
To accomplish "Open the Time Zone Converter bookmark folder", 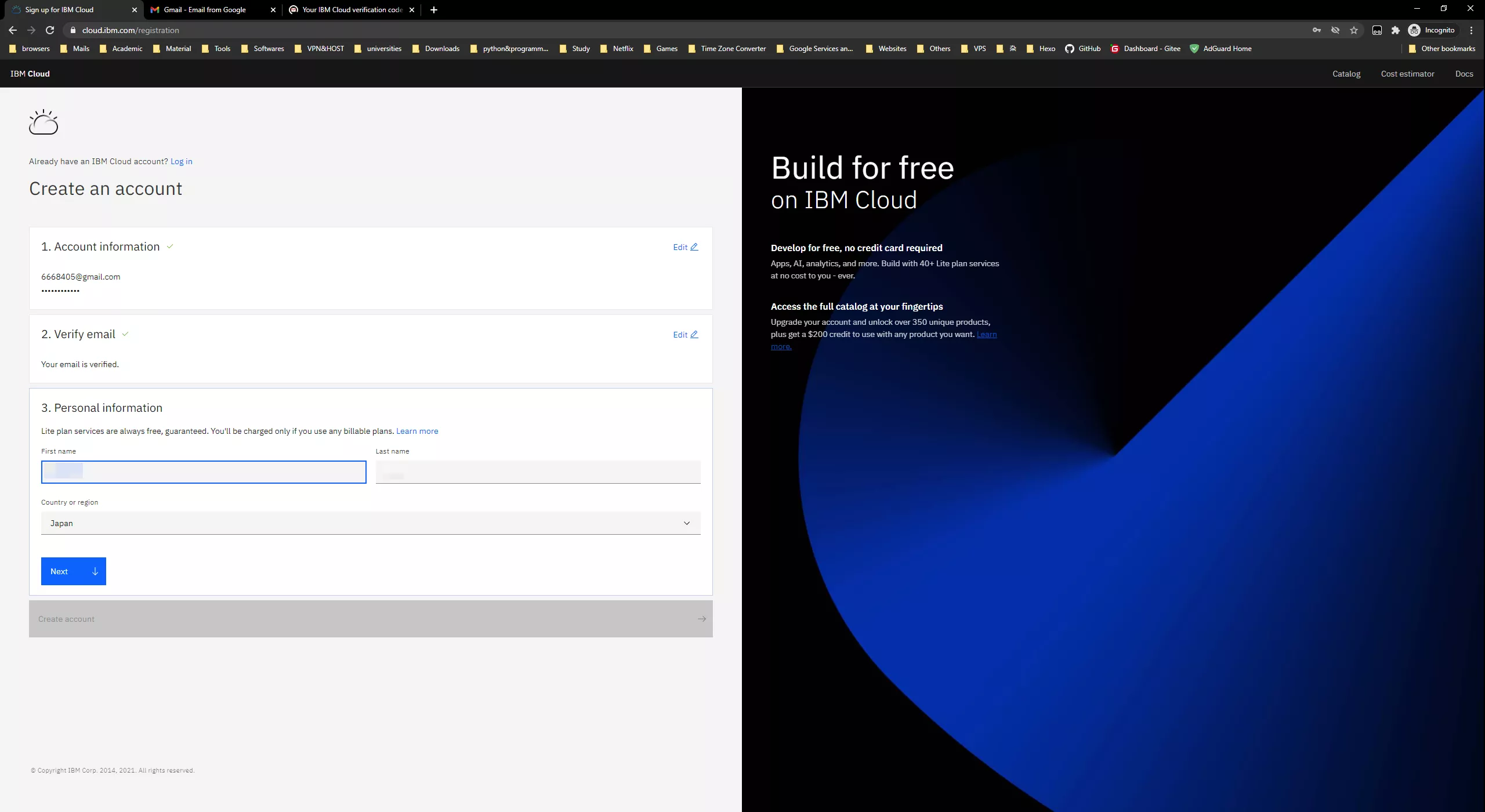I will pos(727,49).
